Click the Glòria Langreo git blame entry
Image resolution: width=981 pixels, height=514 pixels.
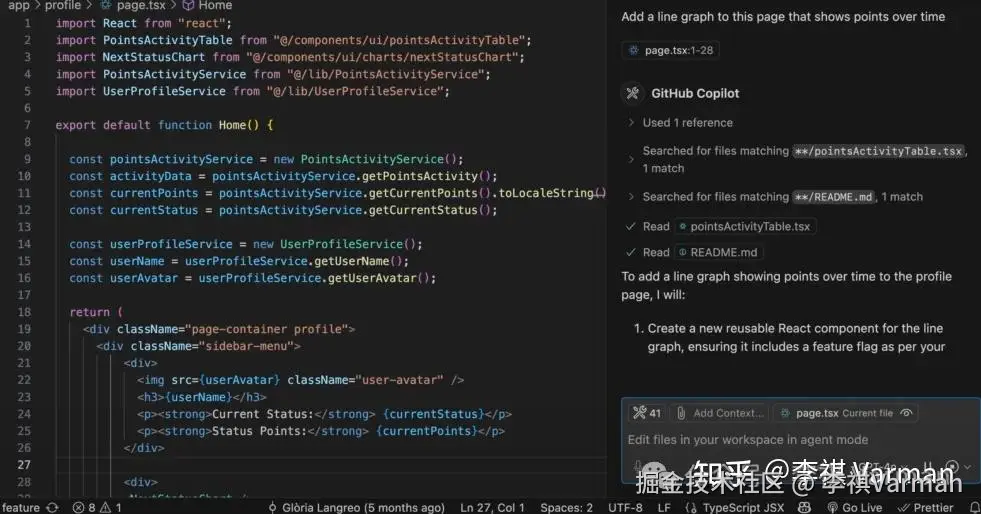pyautogui.click(x=357, y=507)
